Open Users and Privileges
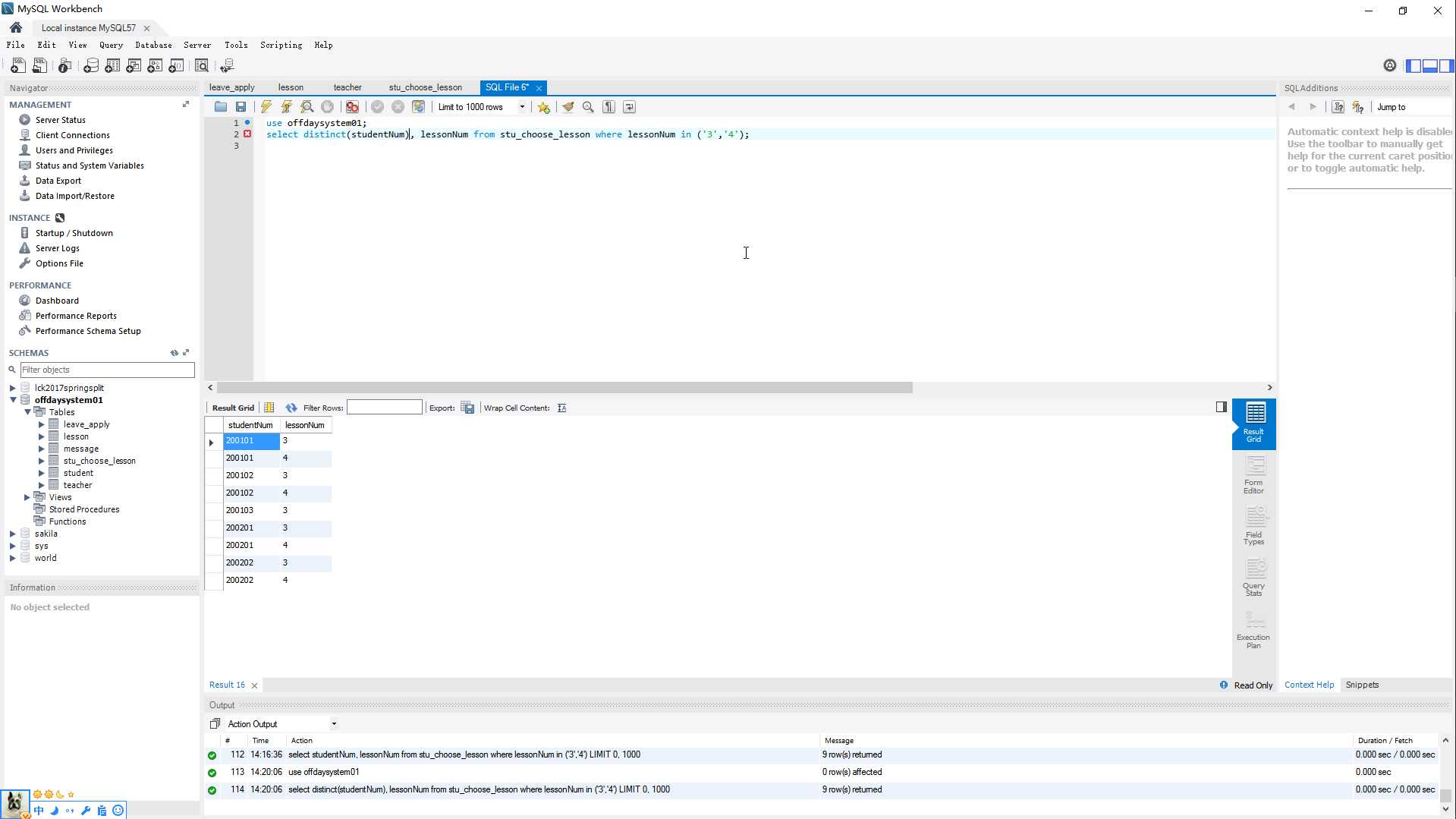Screen dimensions: 1456x819 74,150
